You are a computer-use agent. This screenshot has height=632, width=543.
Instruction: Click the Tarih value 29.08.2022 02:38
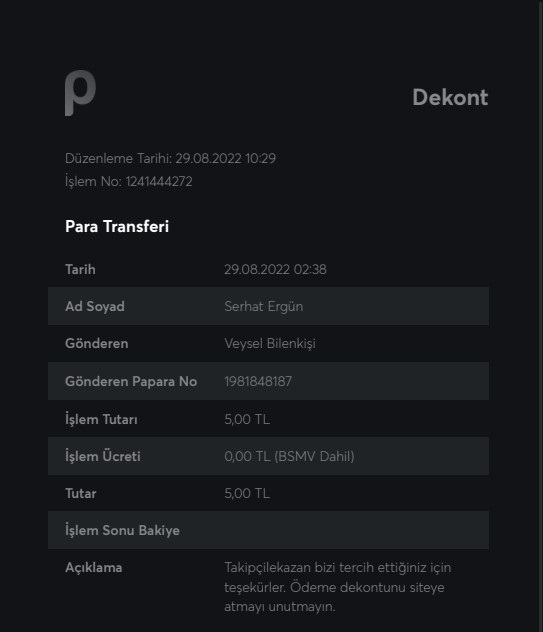pyautogui.click(x=275, y=269)
